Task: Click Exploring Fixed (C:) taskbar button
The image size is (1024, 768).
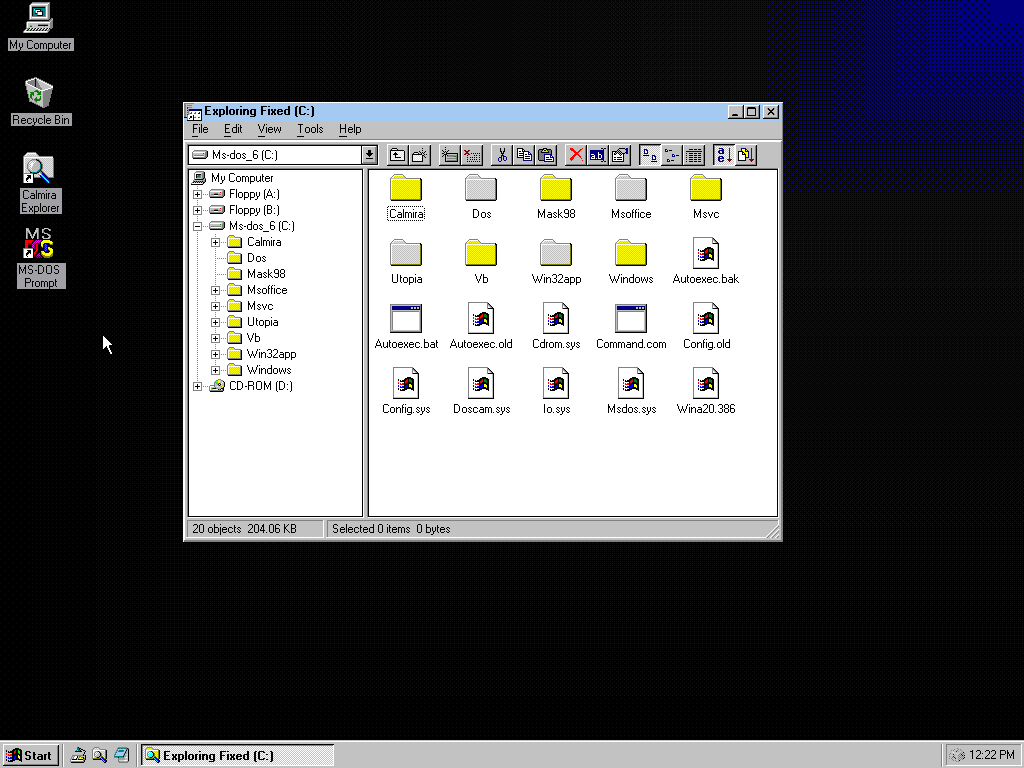Action: [238, 756]
